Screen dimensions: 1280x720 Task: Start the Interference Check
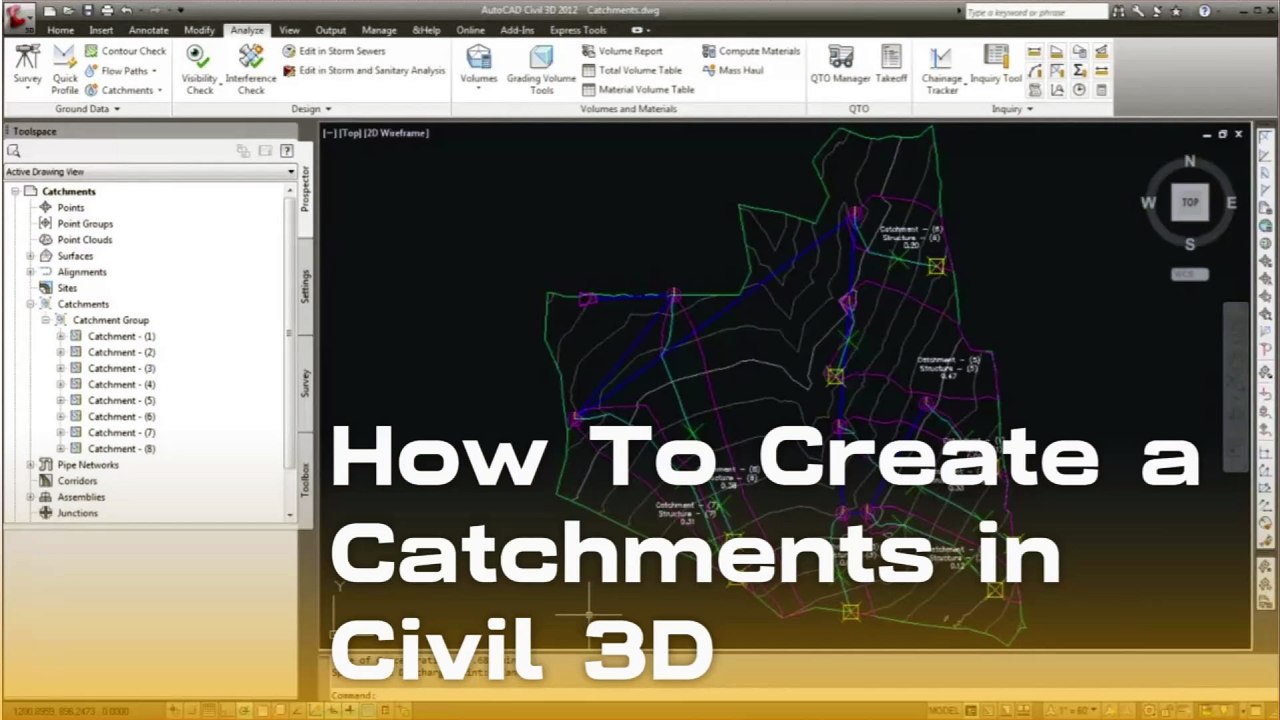pos(251,69)
